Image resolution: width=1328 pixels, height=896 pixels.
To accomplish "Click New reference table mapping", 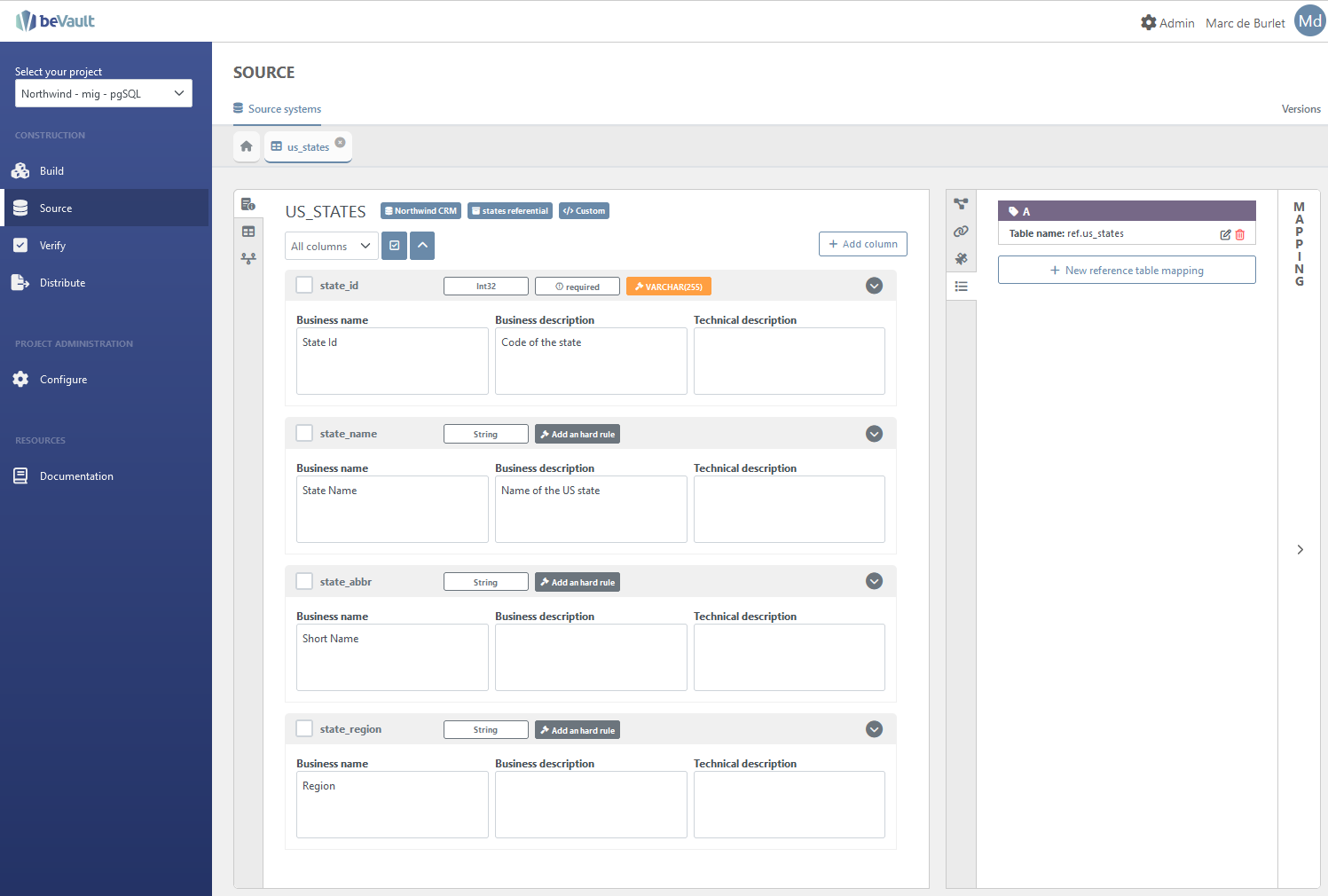I will coord(1126,271).
